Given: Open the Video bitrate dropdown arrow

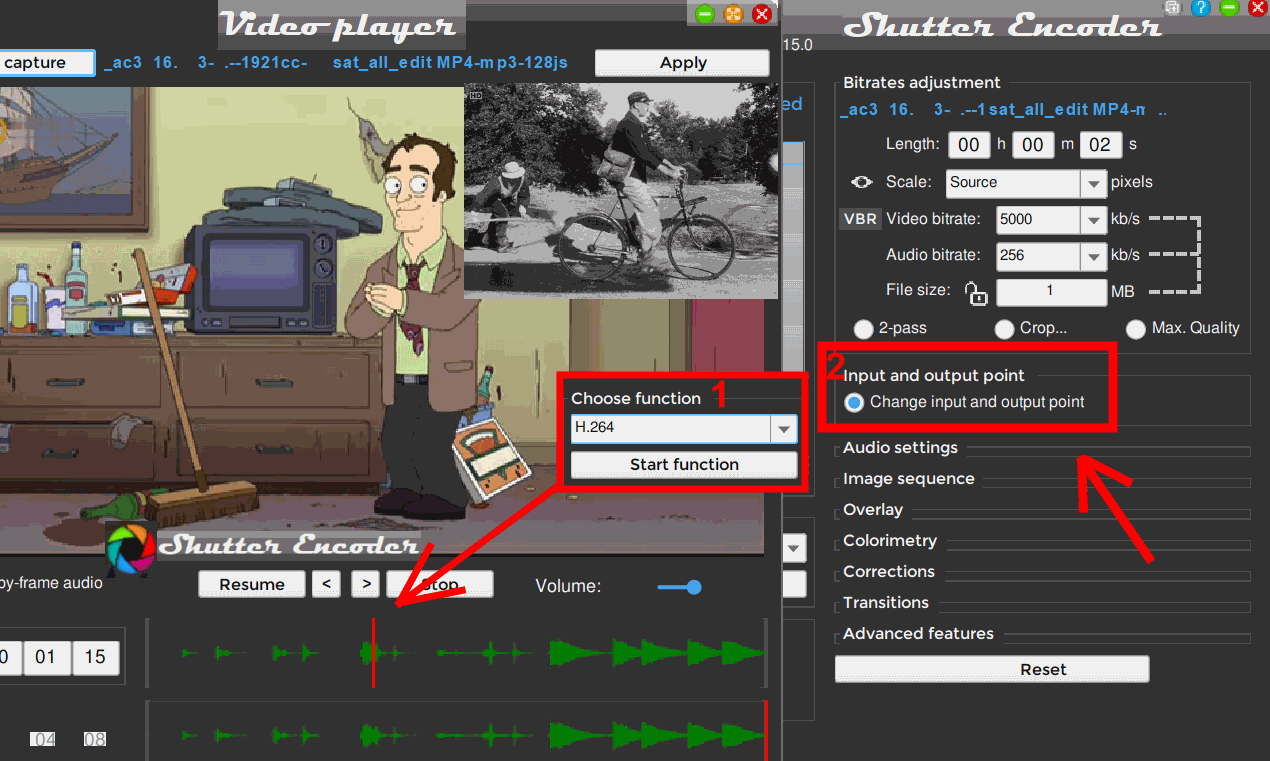Looking at the screenshot, I should pos(1092,219).
